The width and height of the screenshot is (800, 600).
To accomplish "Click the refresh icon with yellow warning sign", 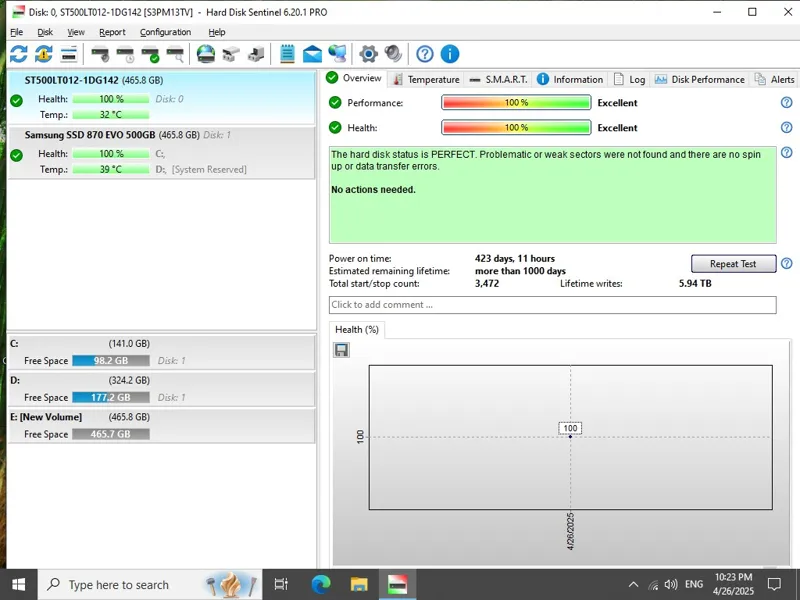I will pyautogui.click(x=43, y=54).
